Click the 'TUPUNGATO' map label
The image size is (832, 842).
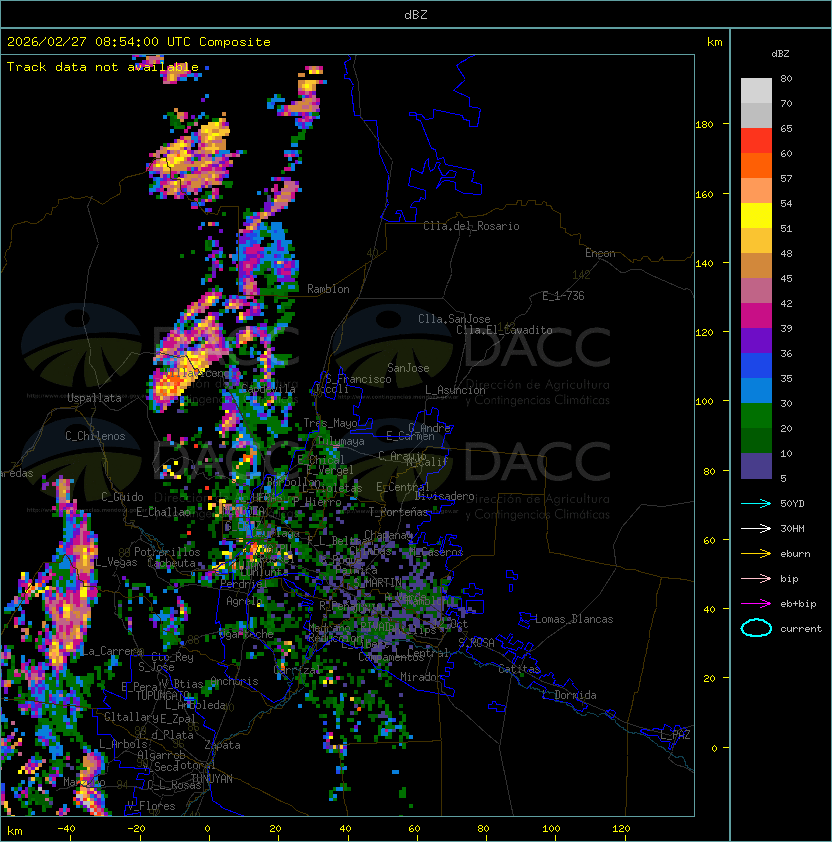pos(161,695)
